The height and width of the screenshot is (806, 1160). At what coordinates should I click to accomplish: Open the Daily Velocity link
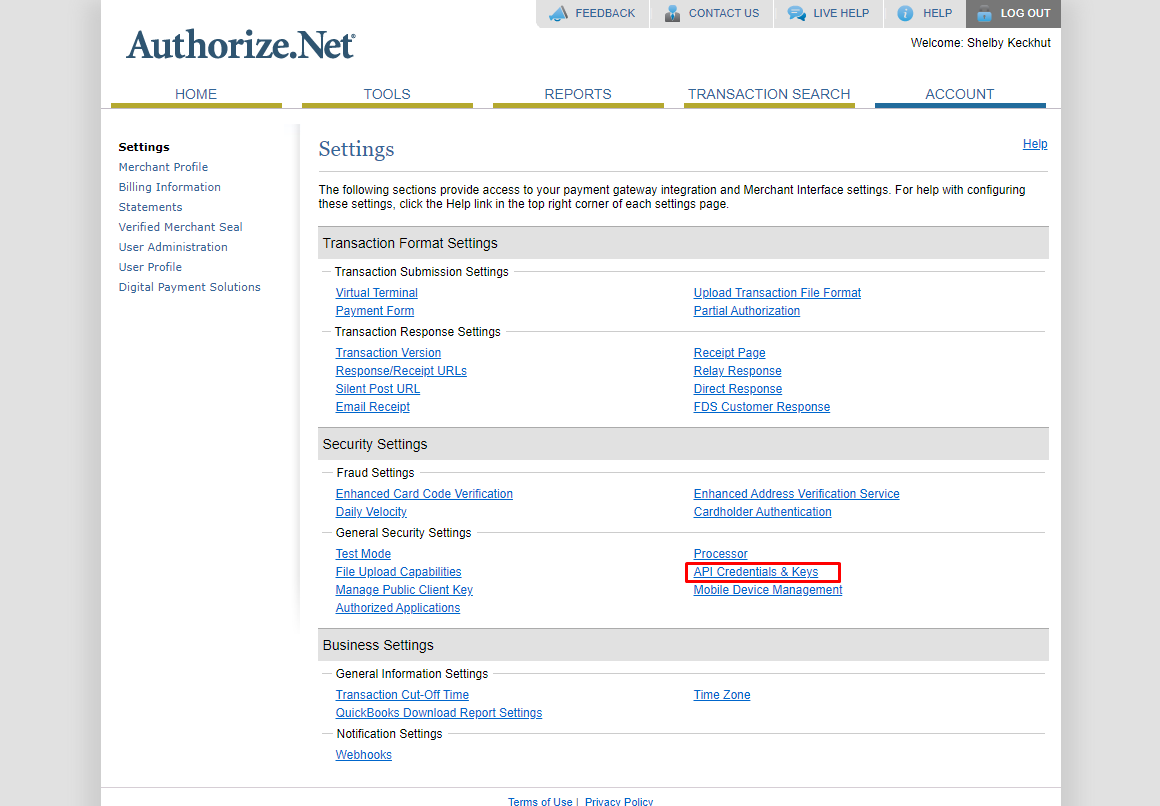tap(371, 511)
